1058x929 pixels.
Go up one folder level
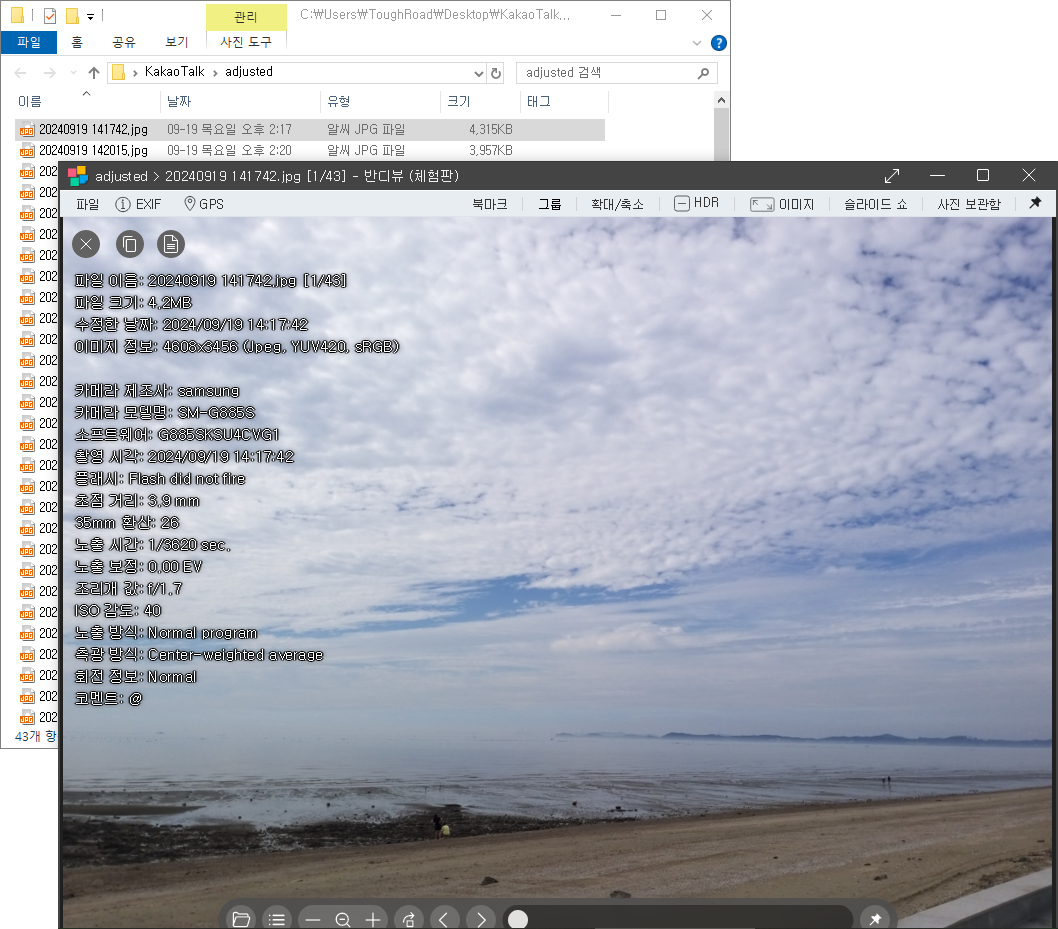tap(94, 73)
